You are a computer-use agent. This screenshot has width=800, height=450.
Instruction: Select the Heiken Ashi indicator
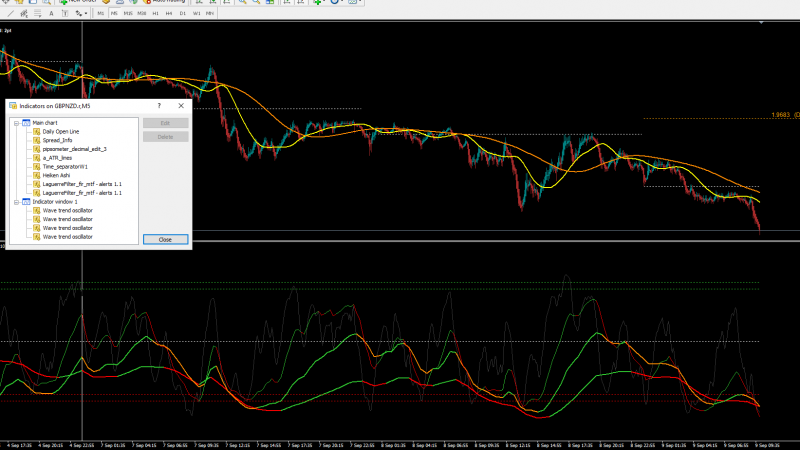[x=56, y=176]
